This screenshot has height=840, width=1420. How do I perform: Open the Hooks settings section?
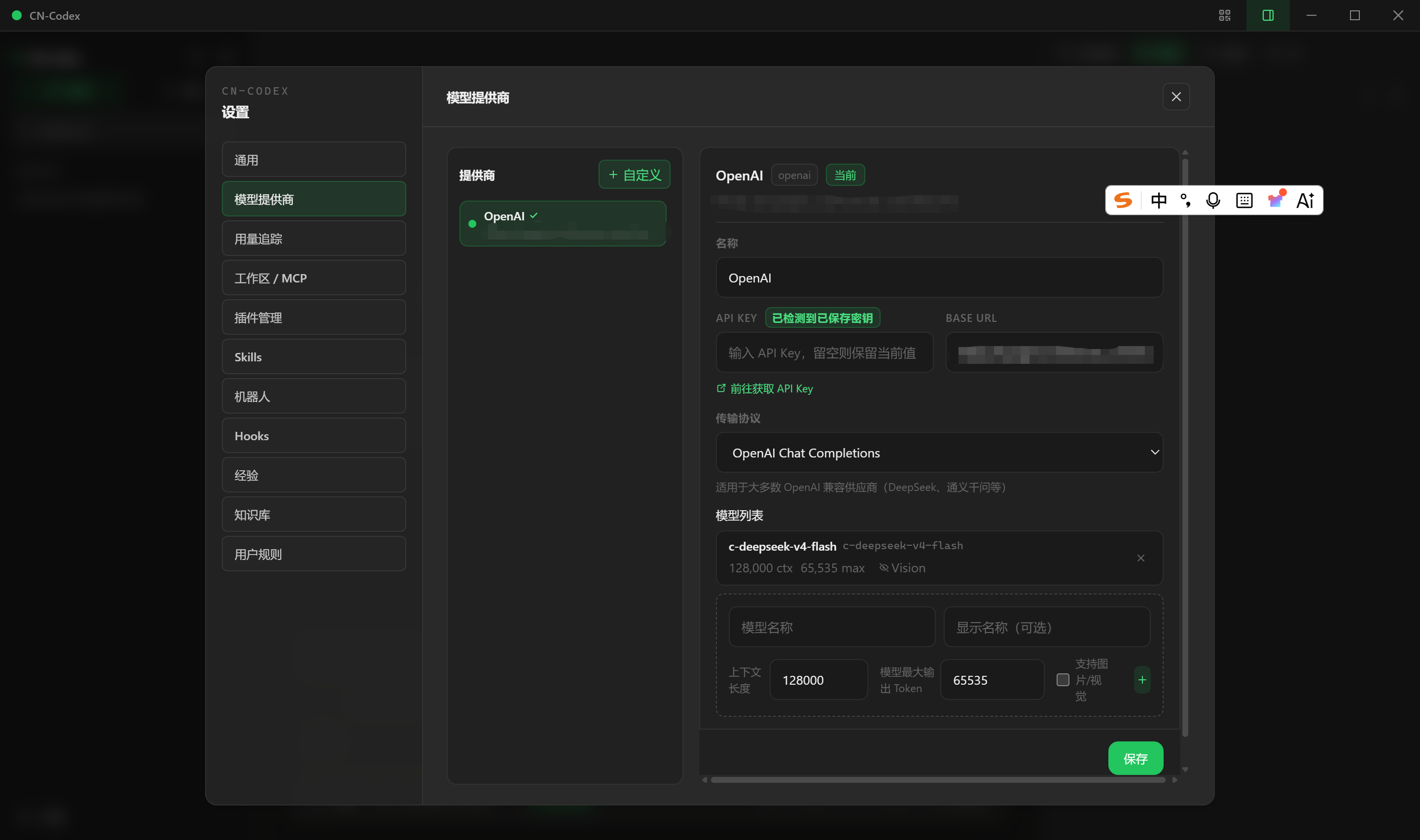coord(314,436)
